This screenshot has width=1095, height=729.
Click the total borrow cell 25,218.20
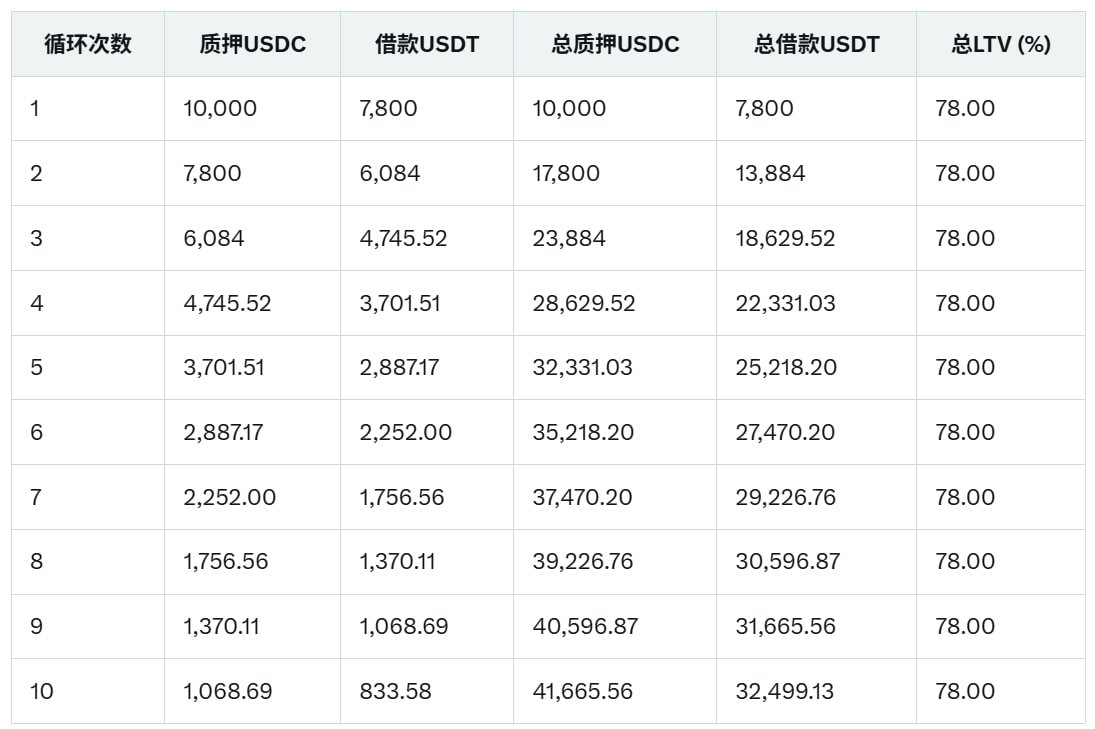coord(785,367)
